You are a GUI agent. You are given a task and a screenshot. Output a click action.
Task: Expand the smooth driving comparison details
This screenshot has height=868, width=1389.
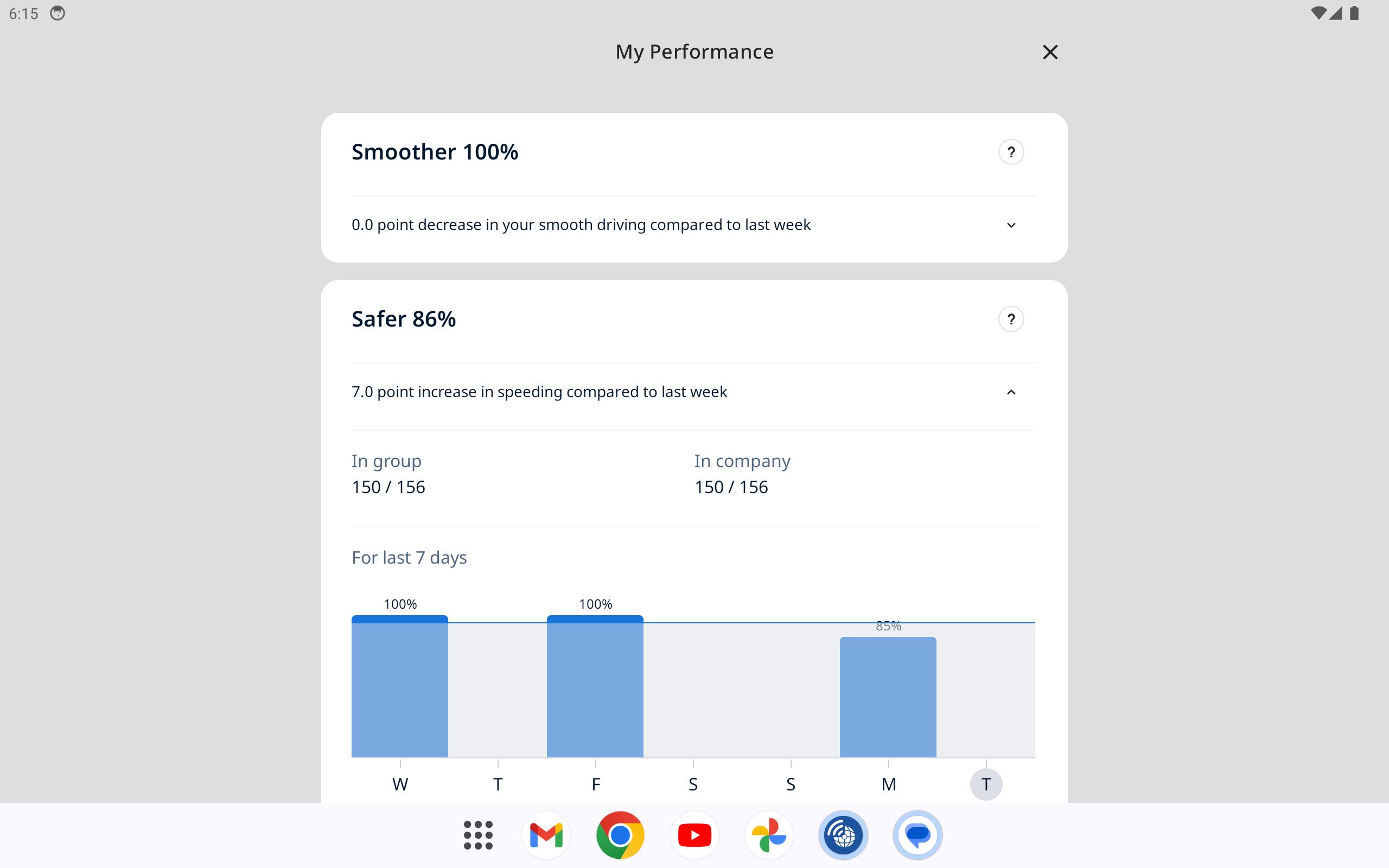tap(1011, 225)
